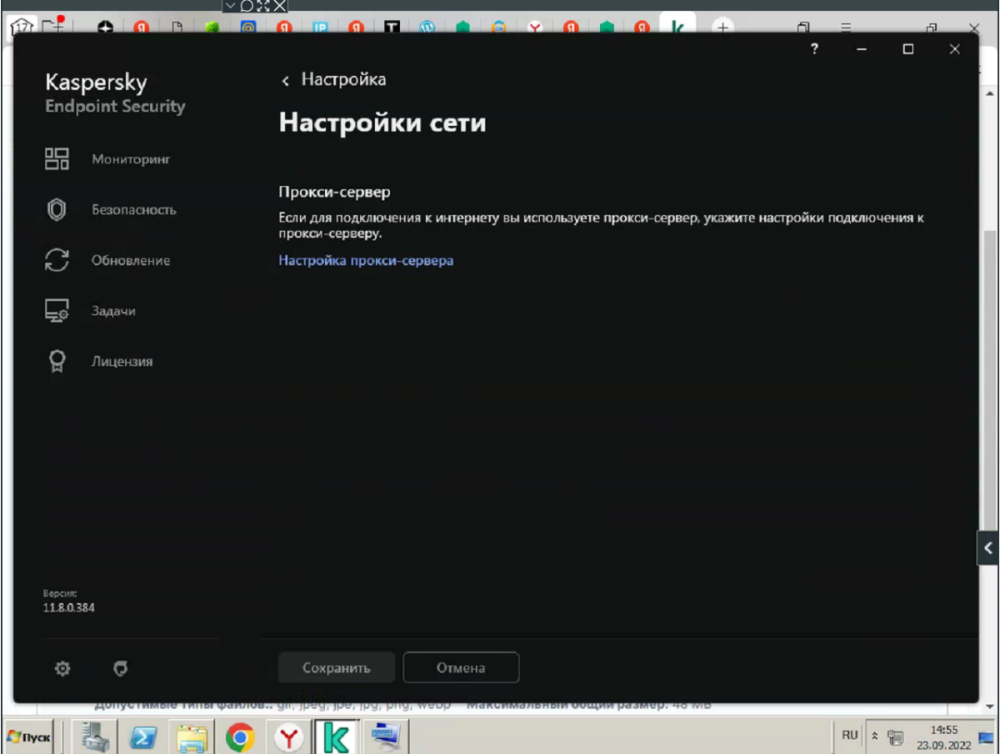Open help via the question mark icon
Viewport: 1000px width, 754px height.
(x=813, y=47)
